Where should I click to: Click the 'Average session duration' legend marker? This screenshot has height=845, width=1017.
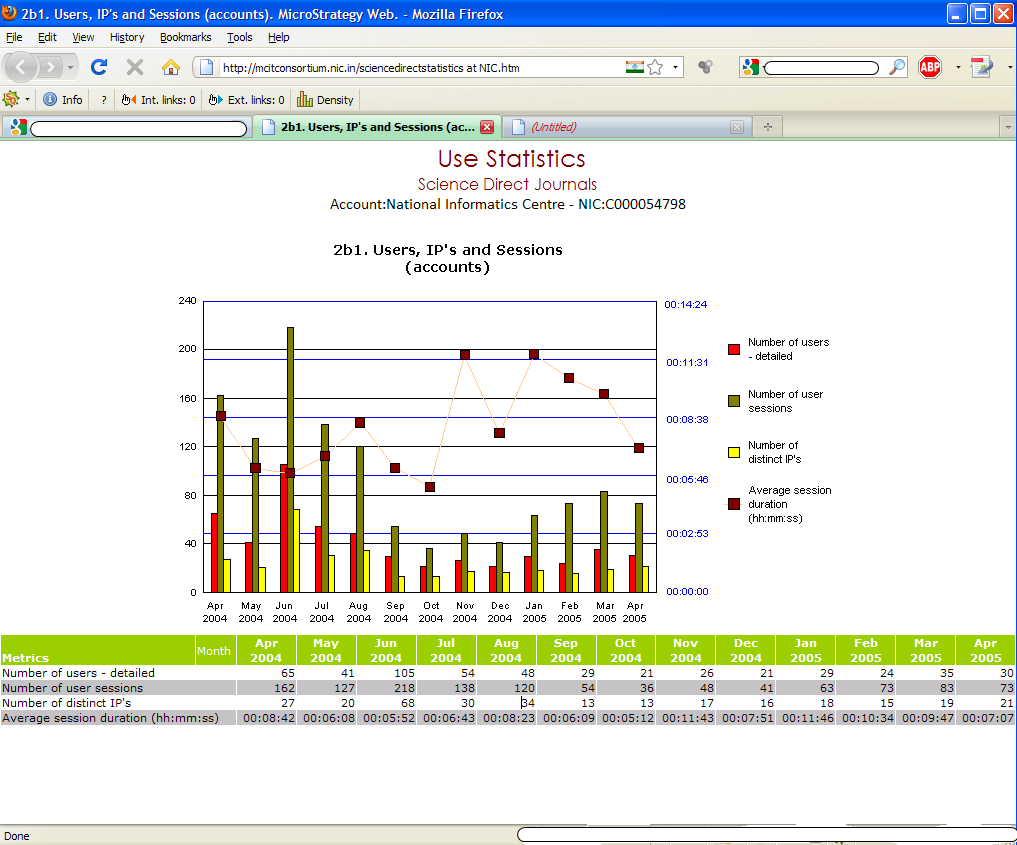click(734, 504)
